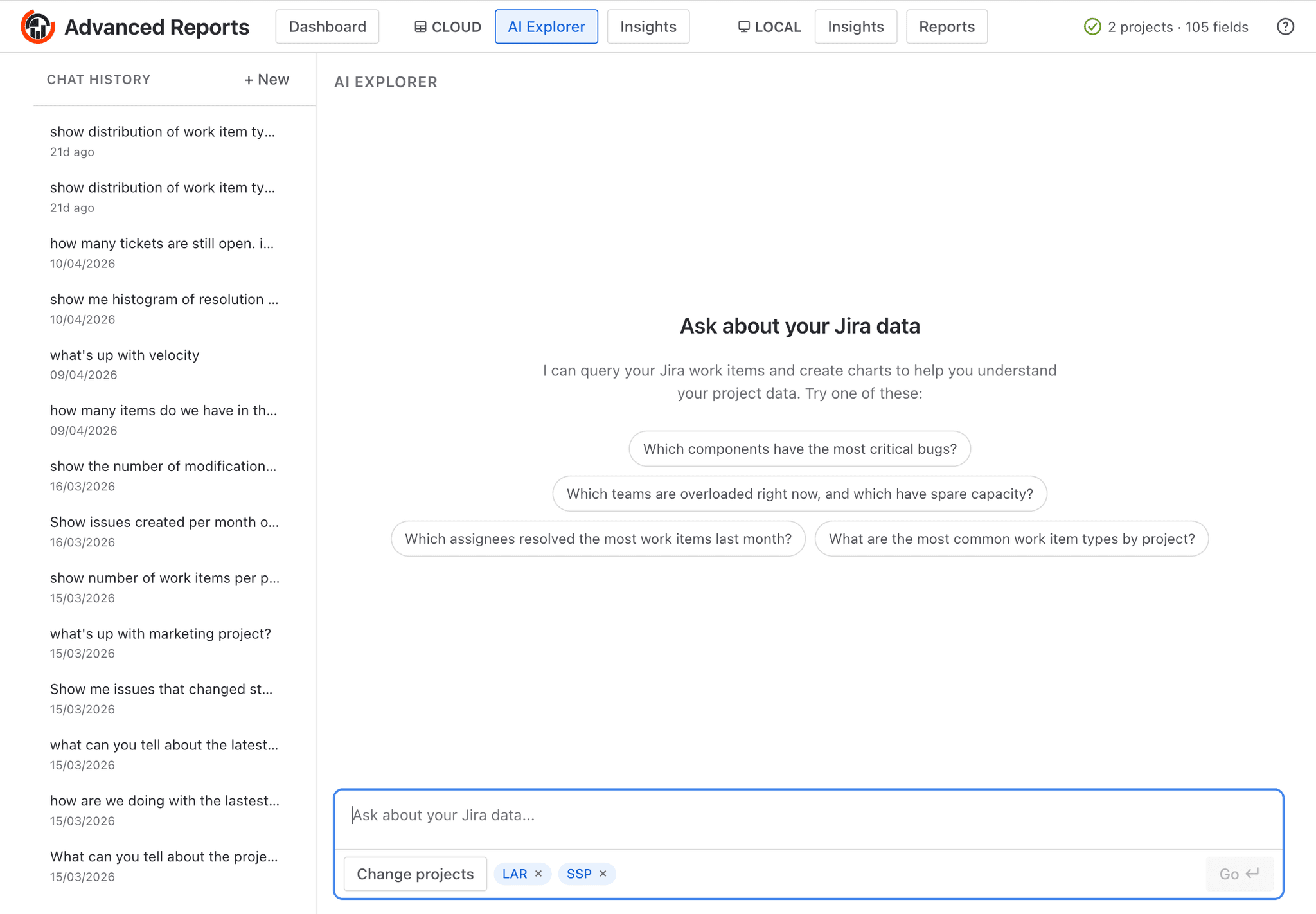Viewport: 1316px width, 914px height.
Task: Click the Change projects button
Action: 415,874
